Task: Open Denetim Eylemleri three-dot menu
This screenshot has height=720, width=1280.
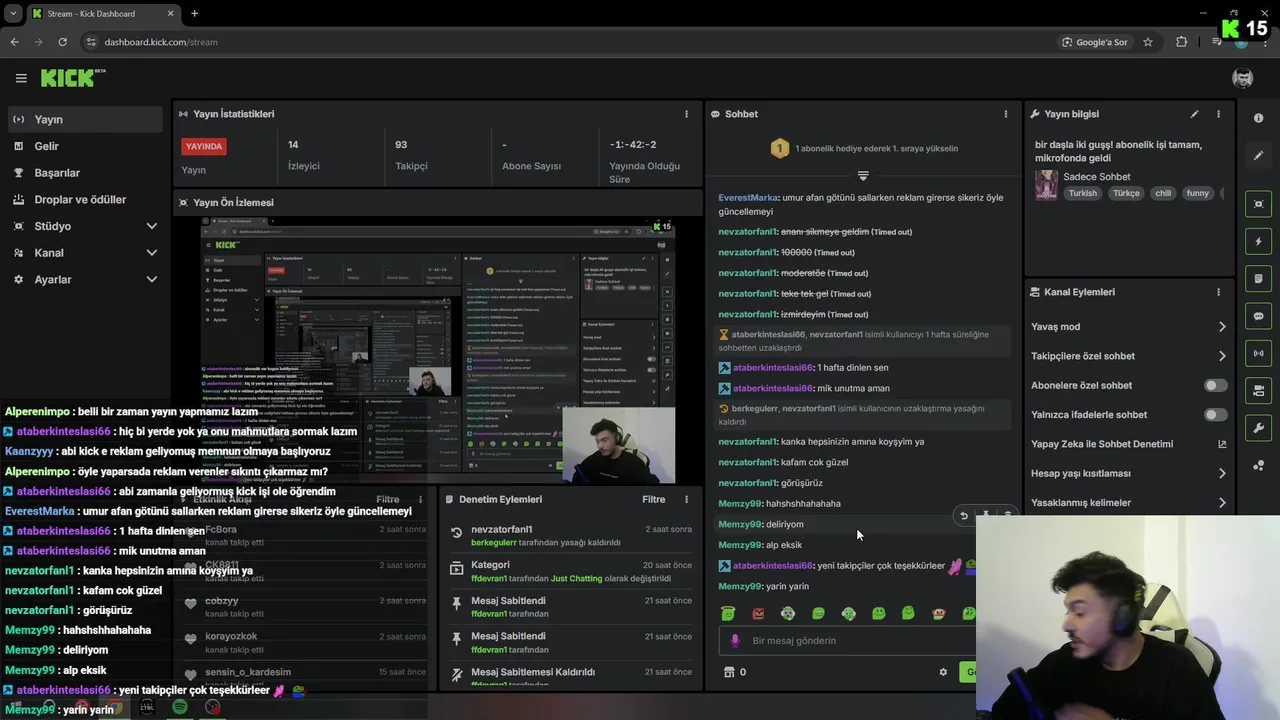Action: tap(686, 499)
